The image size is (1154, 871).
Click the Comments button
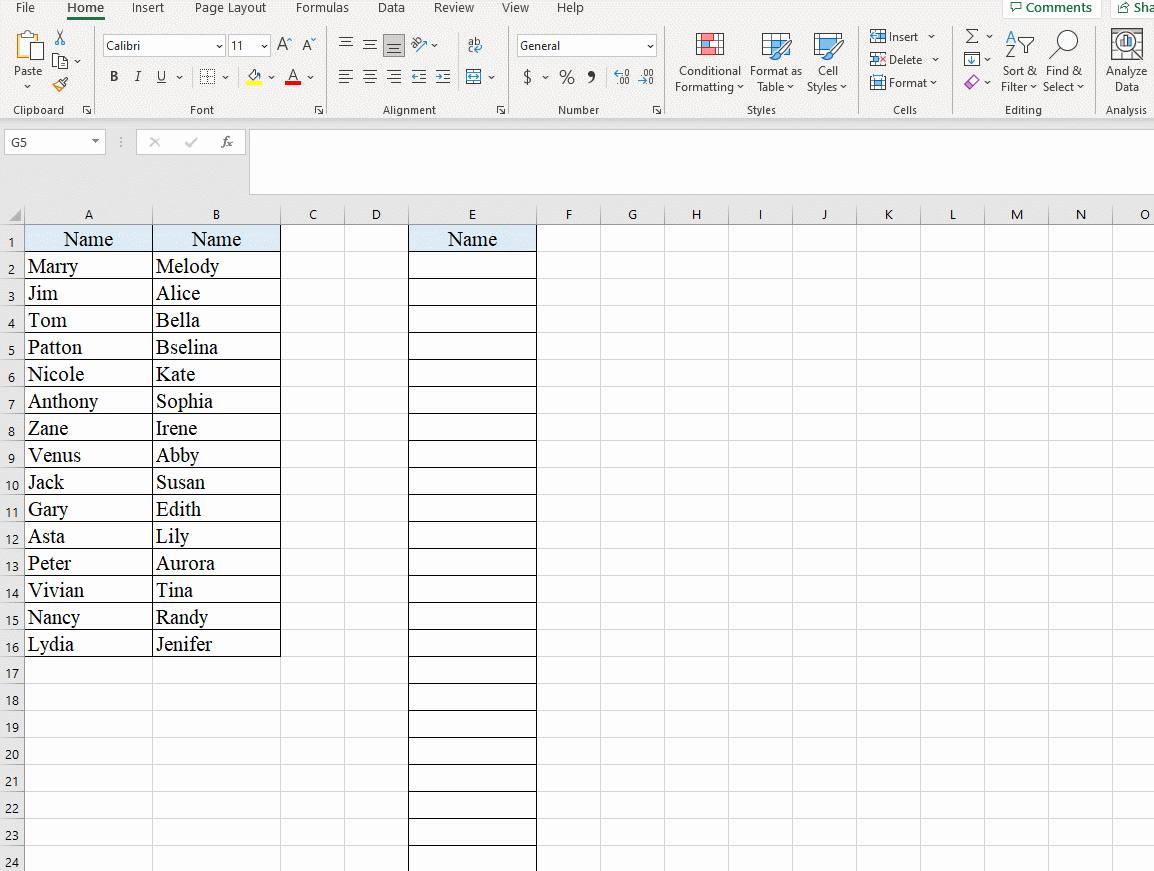[1051, 8]
